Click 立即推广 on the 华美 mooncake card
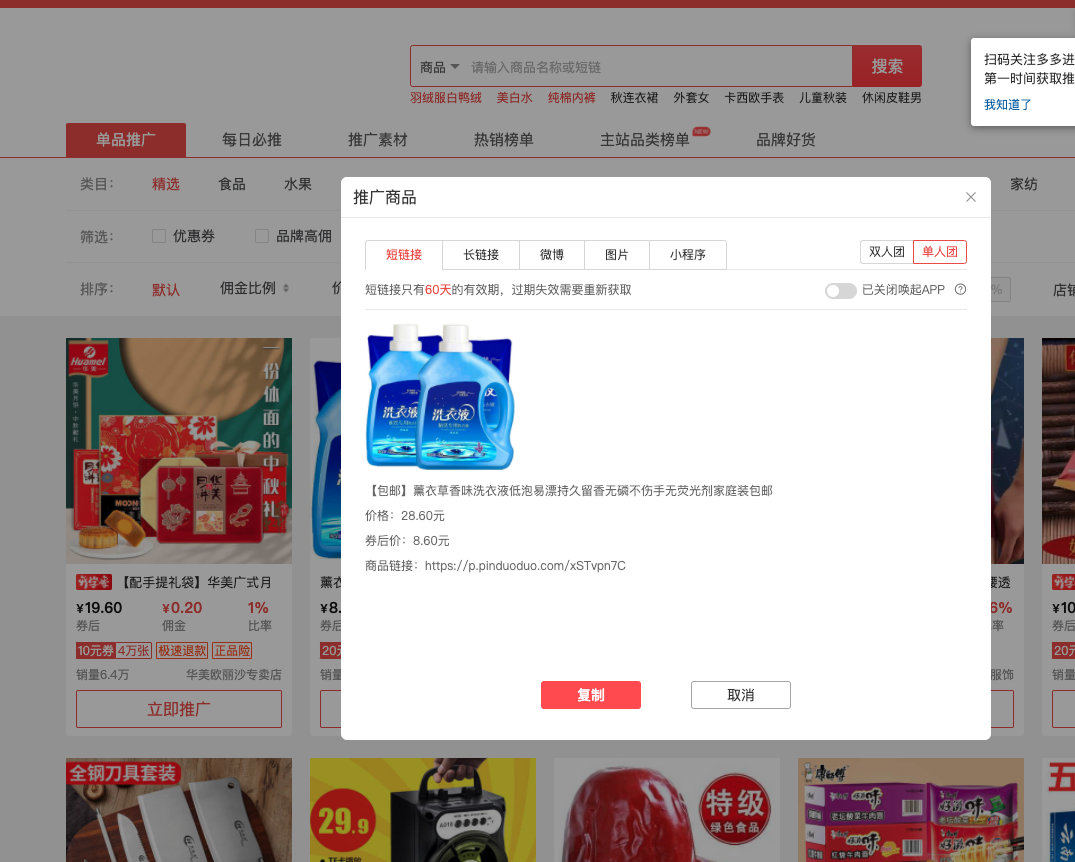The width and height of the screenshot is (1075, 862). point(179,709)
